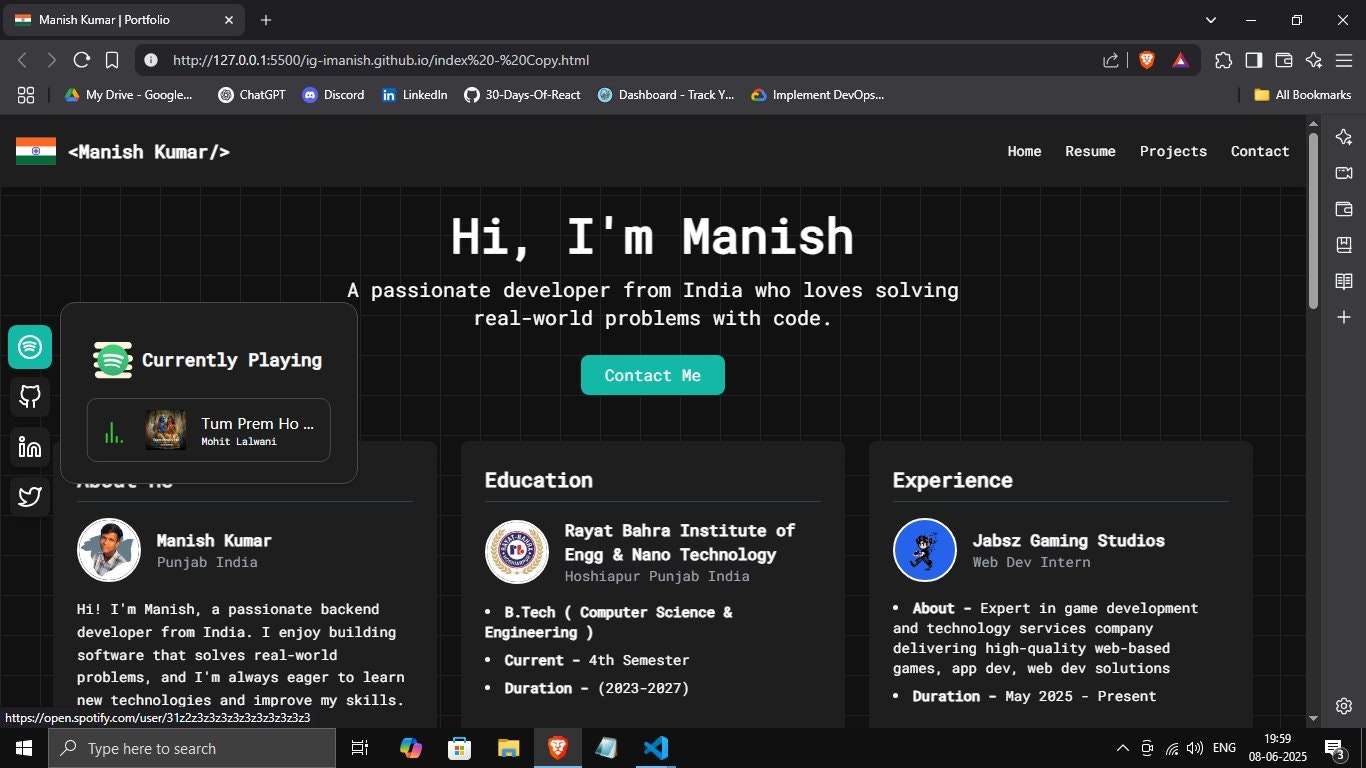Click the address bar URL field
This screenshot has height=768, width=1366.
coord(630,60)
